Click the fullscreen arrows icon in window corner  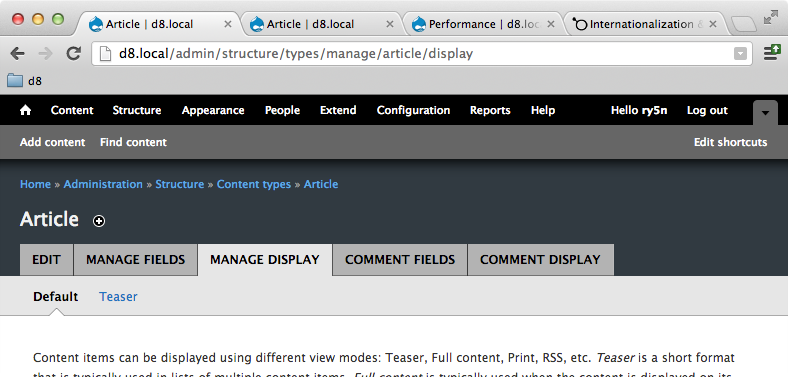[x=770, y=18]
